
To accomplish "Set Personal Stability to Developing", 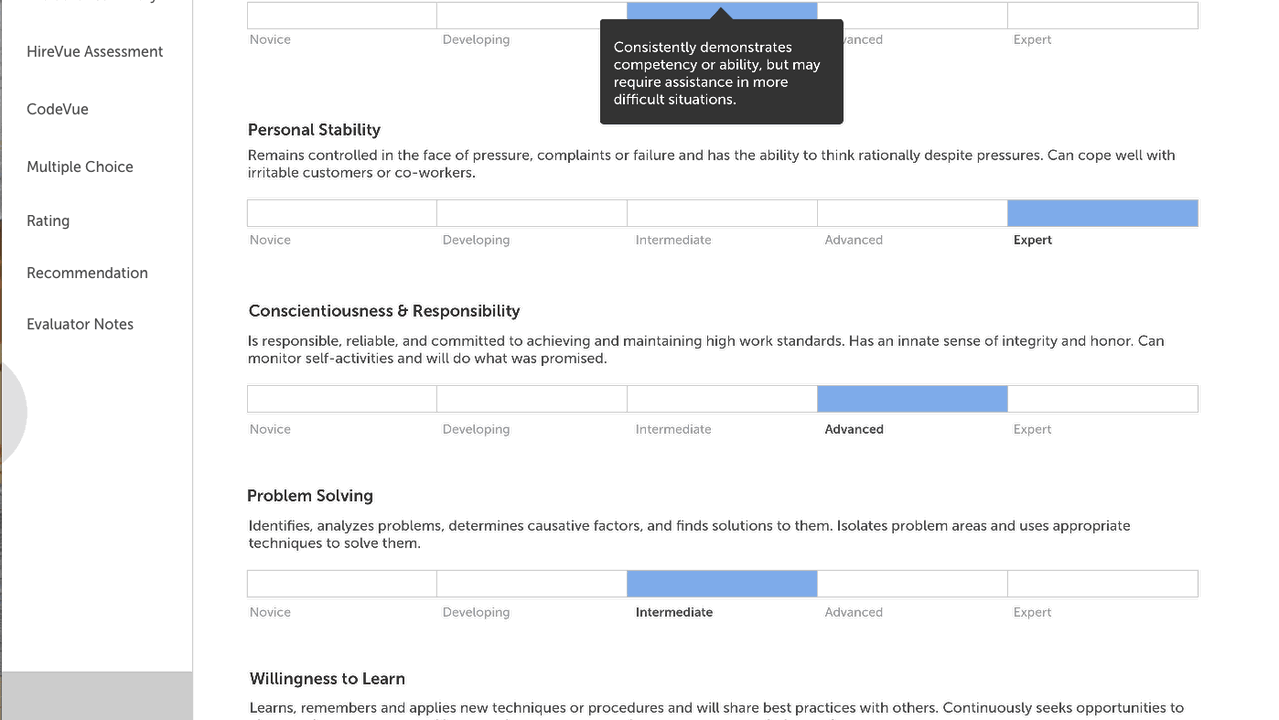I will [532, 213].
